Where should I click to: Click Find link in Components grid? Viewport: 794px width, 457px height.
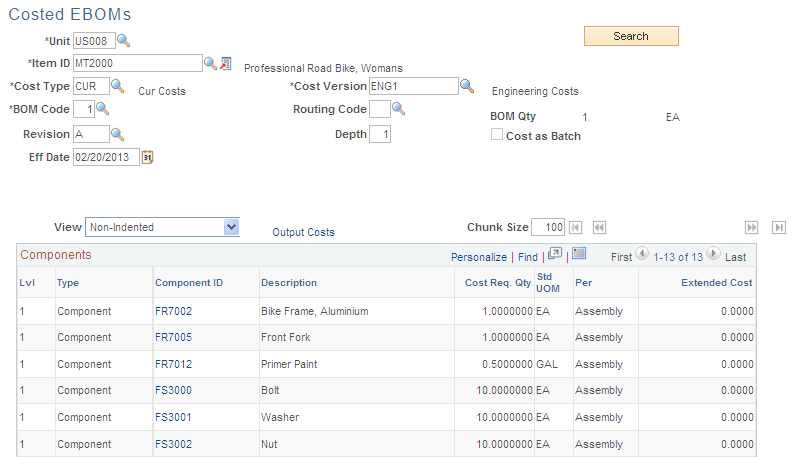pos(528,257)
